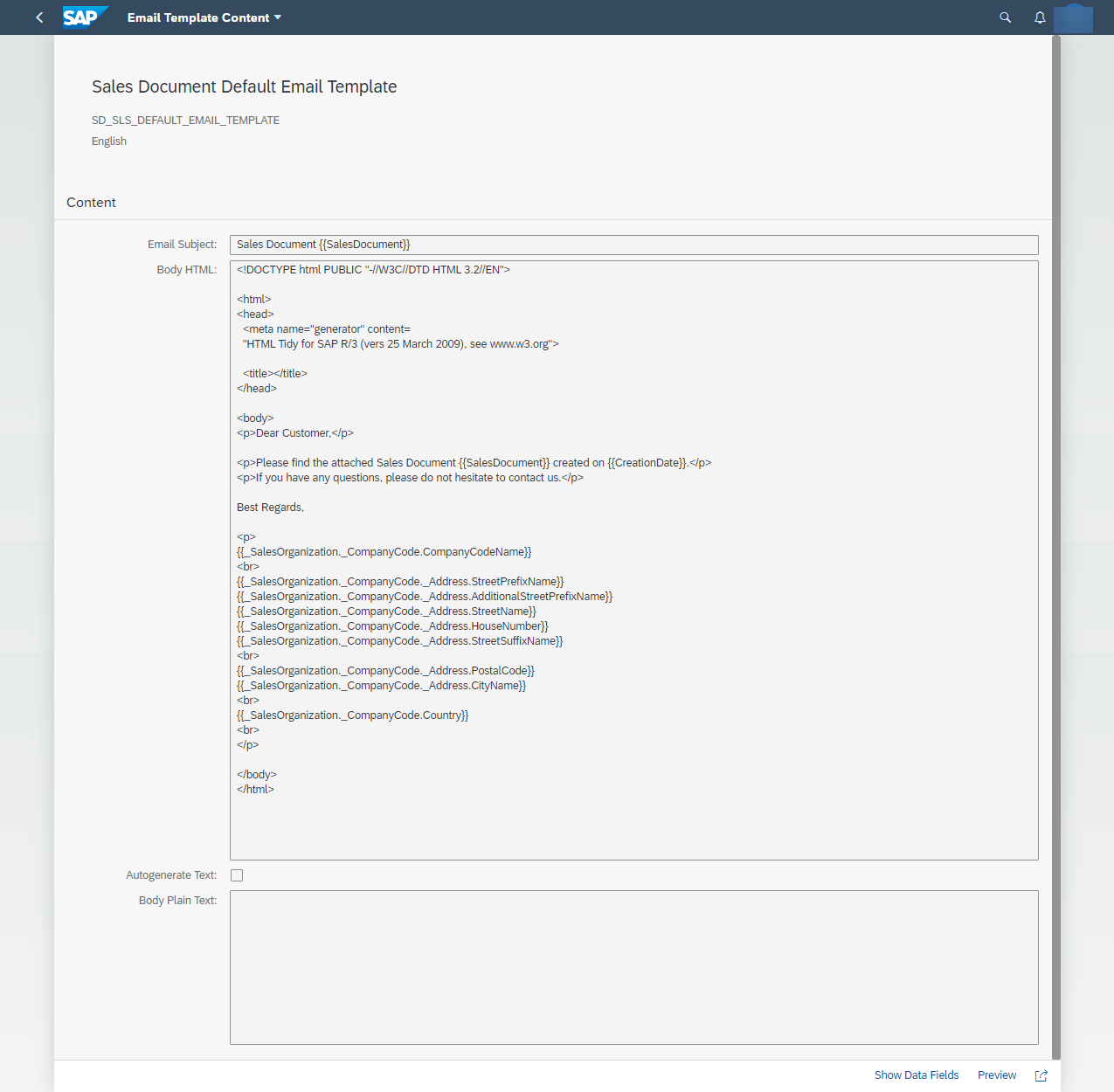The height and width of the screenshot is (1092, 1114).
Task: Navigate back using the back arrow
Action: [38, 17]
